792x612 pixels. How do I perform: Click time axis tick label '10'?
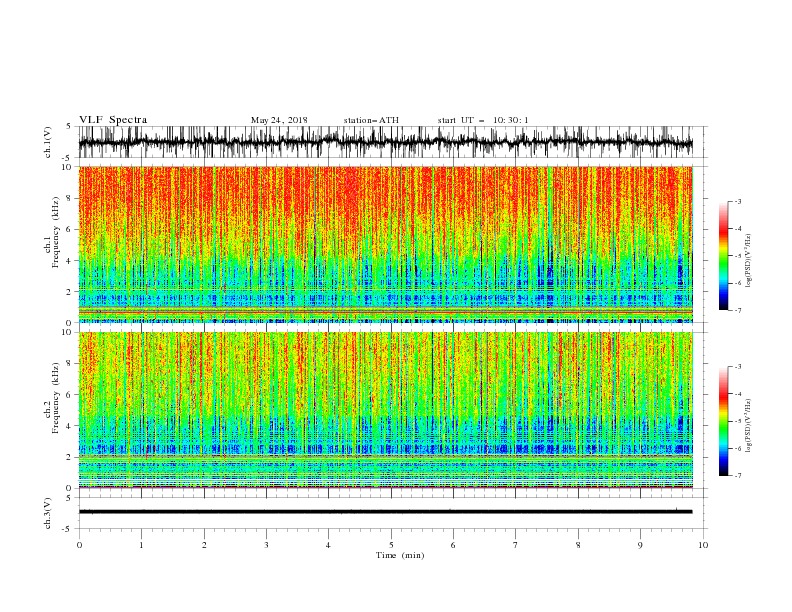[703, 545]
